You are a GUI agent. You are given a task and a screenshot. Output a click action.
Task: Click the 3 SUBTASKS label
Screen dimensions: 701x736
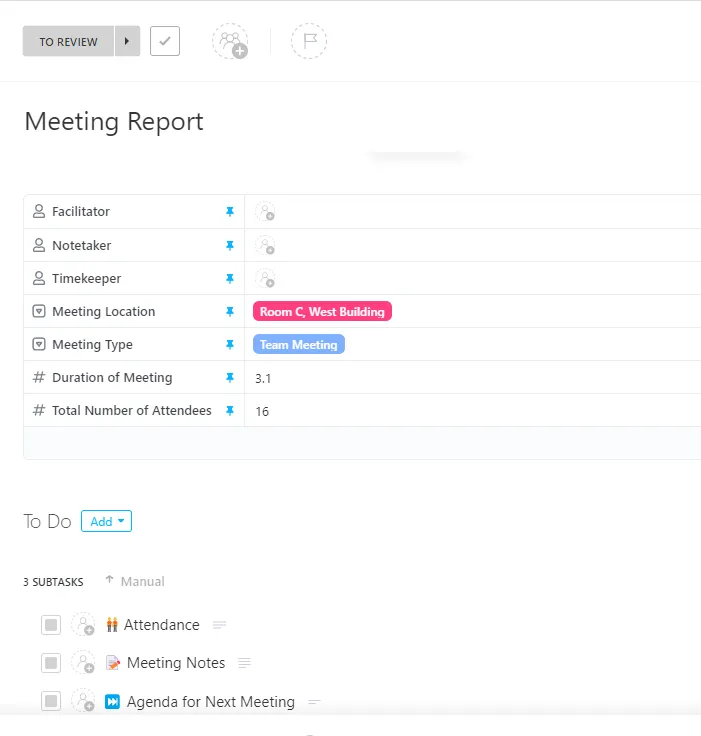coord(54,582)
